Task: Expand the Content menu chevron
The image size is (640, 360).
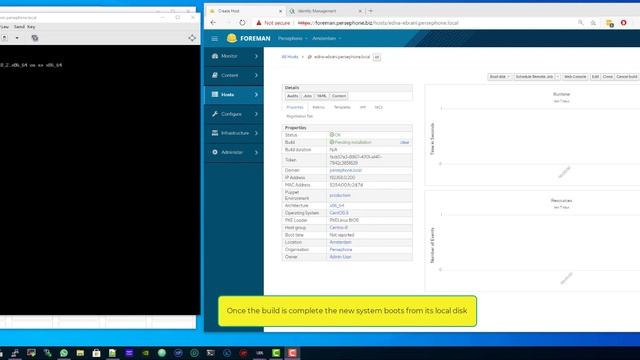Action: point(256,75)
